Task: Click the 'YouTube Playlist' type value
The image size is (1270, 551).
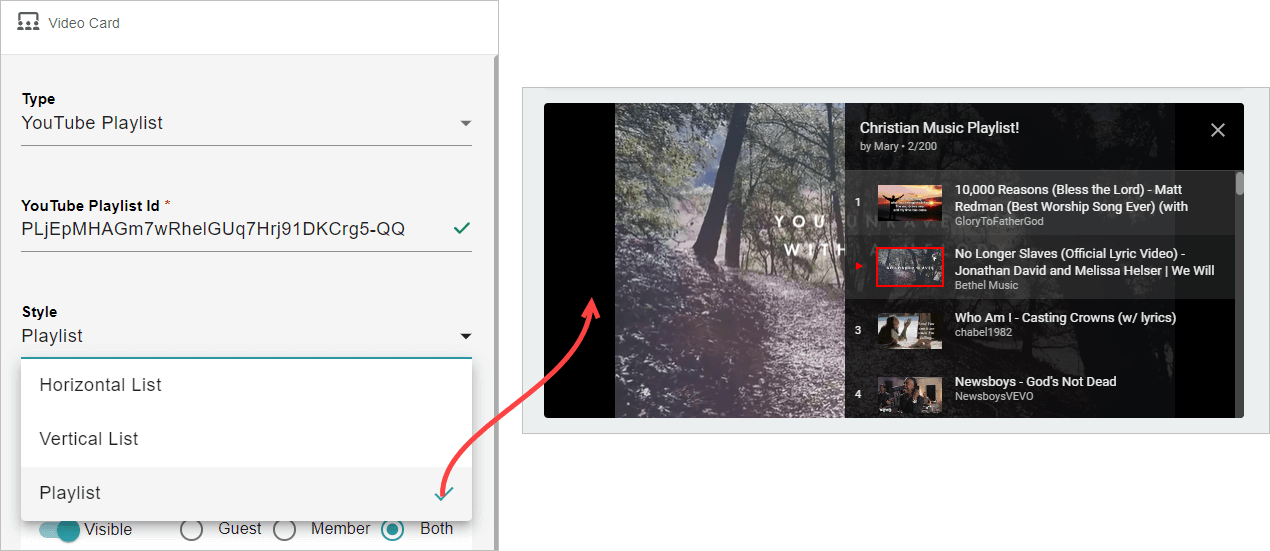Action: [x=92, y=123]
